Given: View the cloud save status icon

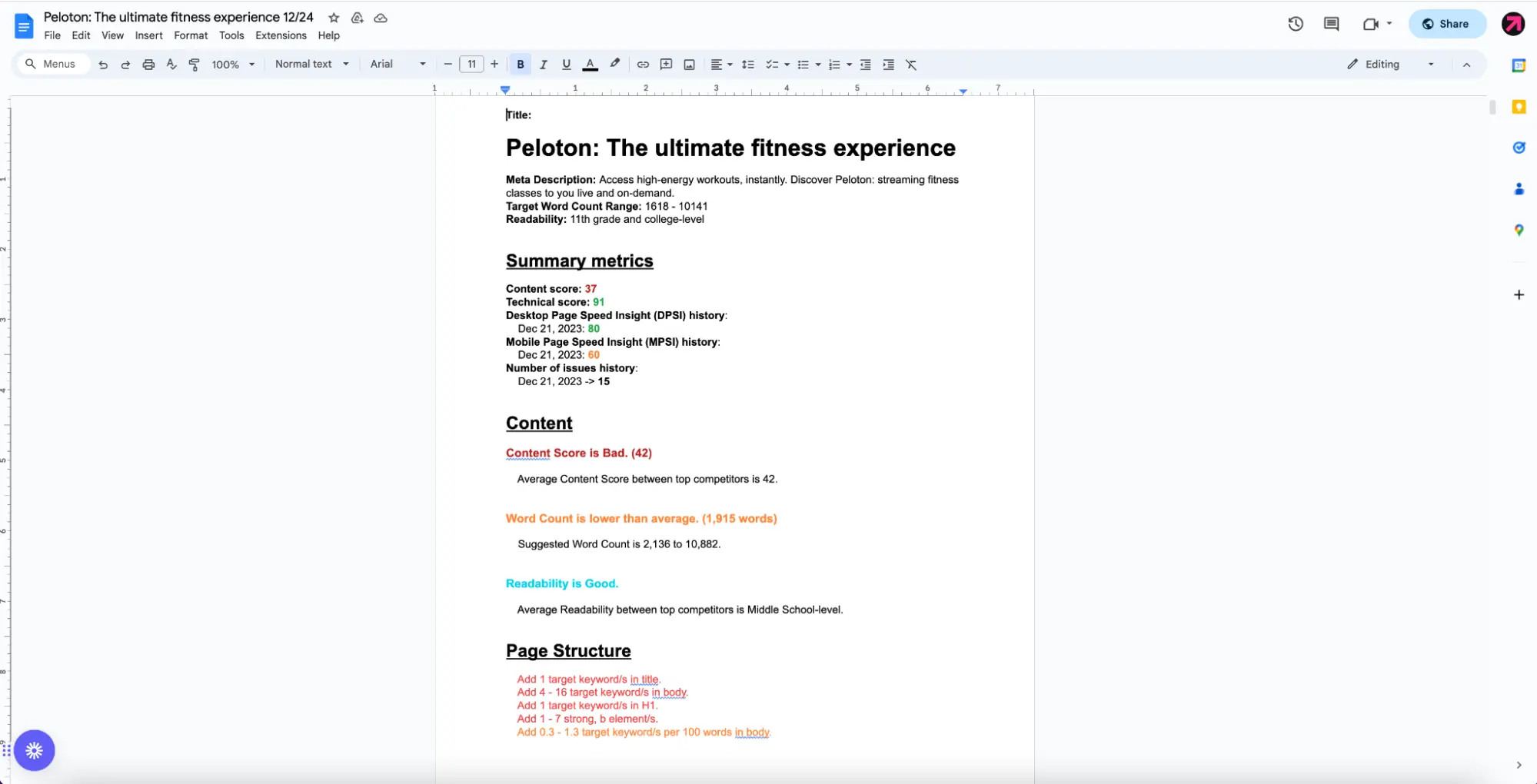Looking at the screenshot, I should (381, 18).
